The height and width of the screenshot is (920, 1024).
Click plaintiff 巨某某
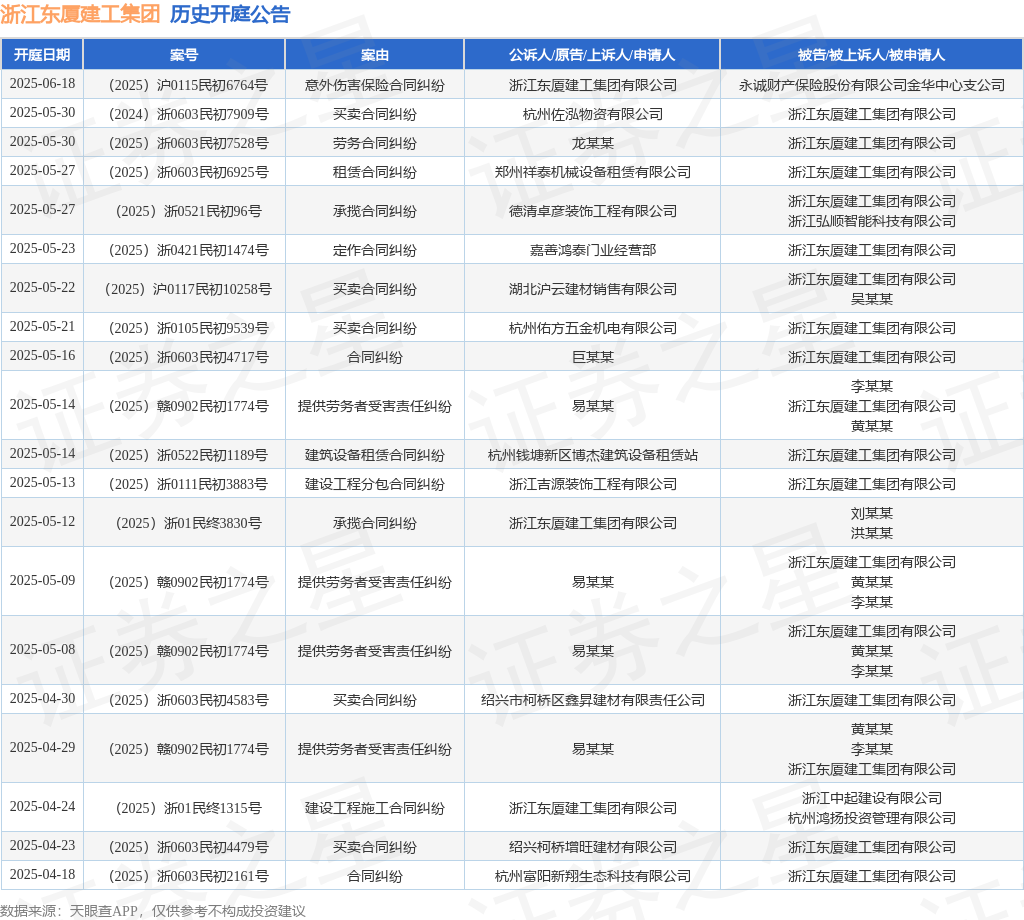pyautogui.click(x=593, y=357)
